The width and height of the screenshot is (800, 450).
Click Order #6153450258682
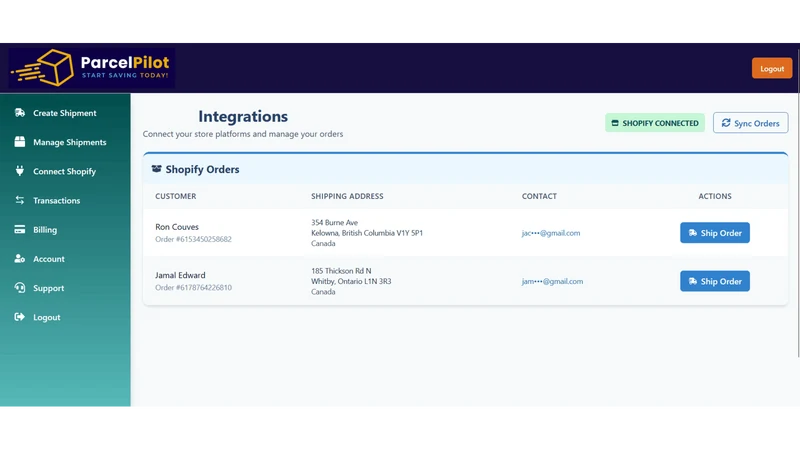[x=193, y=239]
